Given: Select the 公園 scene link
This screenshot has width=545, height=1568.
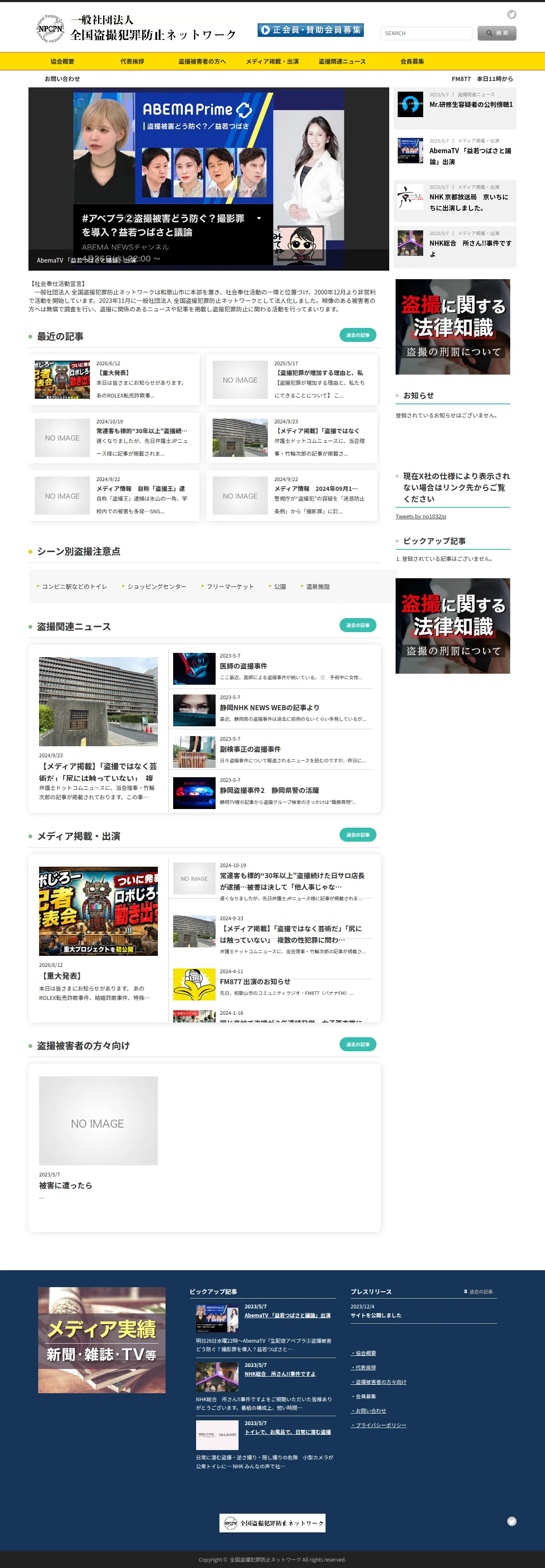Looking at the screenshot, I should [280, 587].
